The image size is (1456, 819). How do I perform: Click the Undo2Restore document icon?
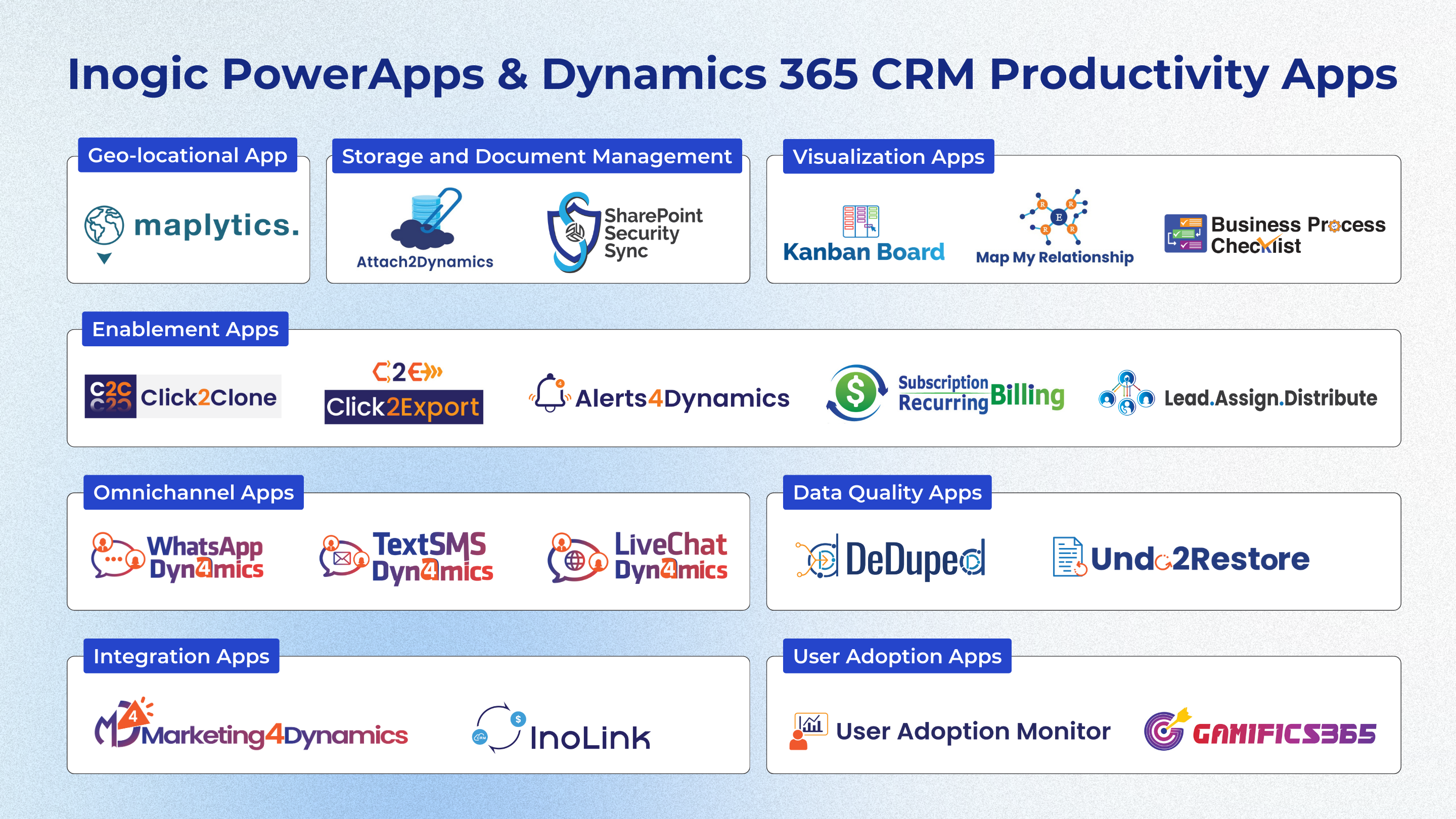point(1069,557)
